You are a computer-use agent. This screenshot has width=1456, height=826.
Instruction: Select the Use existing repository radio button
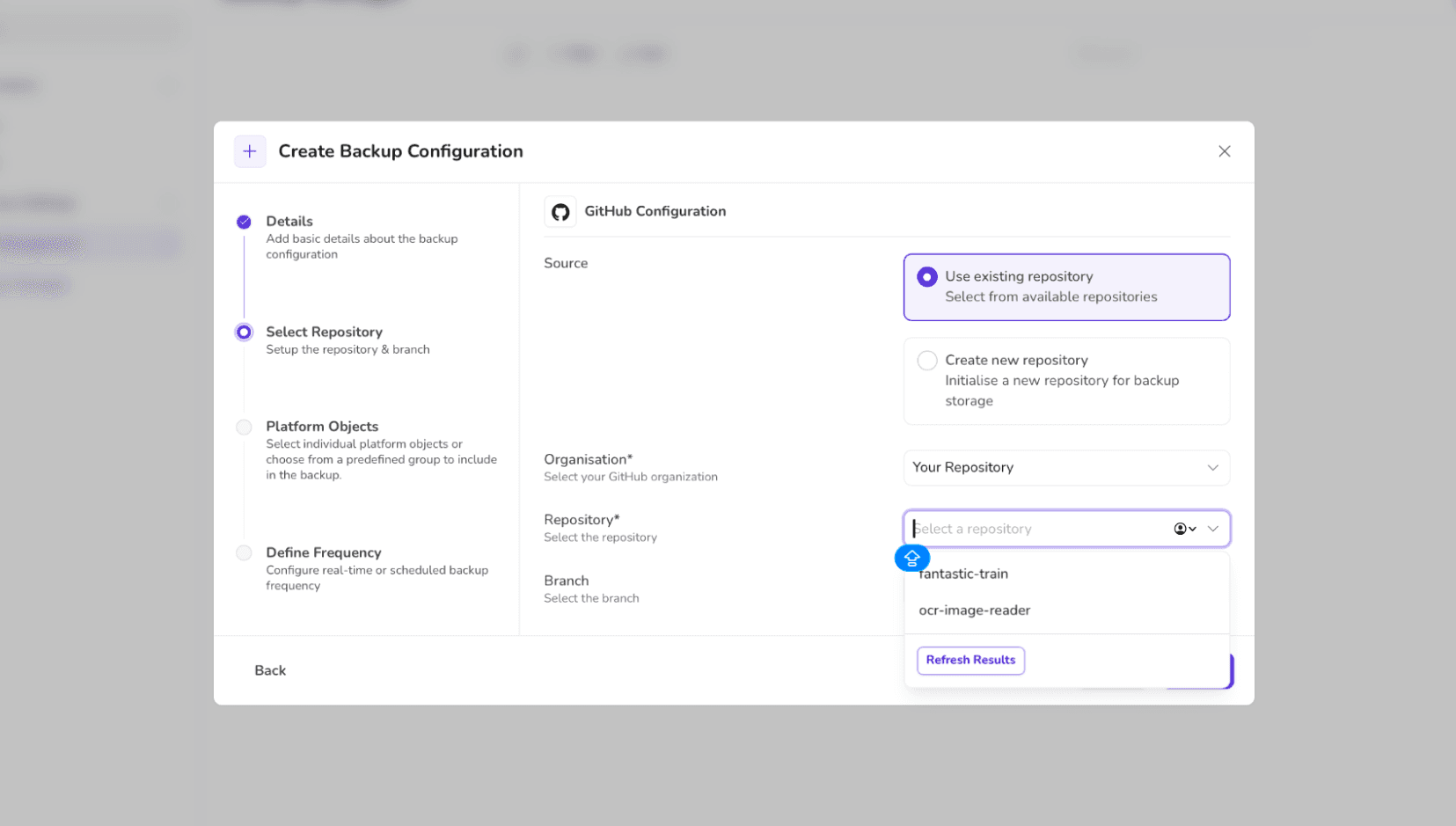pos(926,277)
